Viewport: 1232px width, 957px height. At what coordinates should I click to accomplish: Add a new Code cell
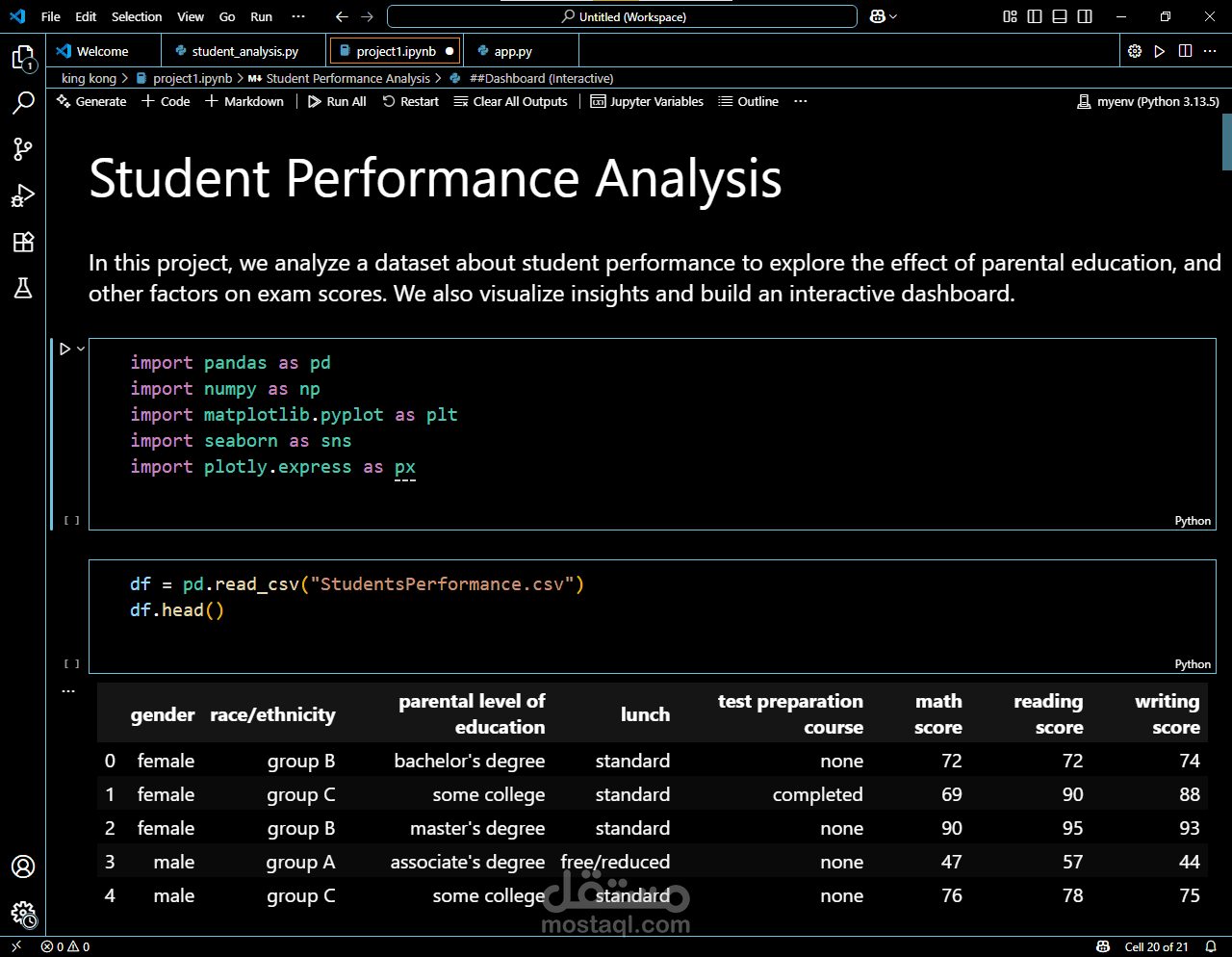(x=166, y=101)
